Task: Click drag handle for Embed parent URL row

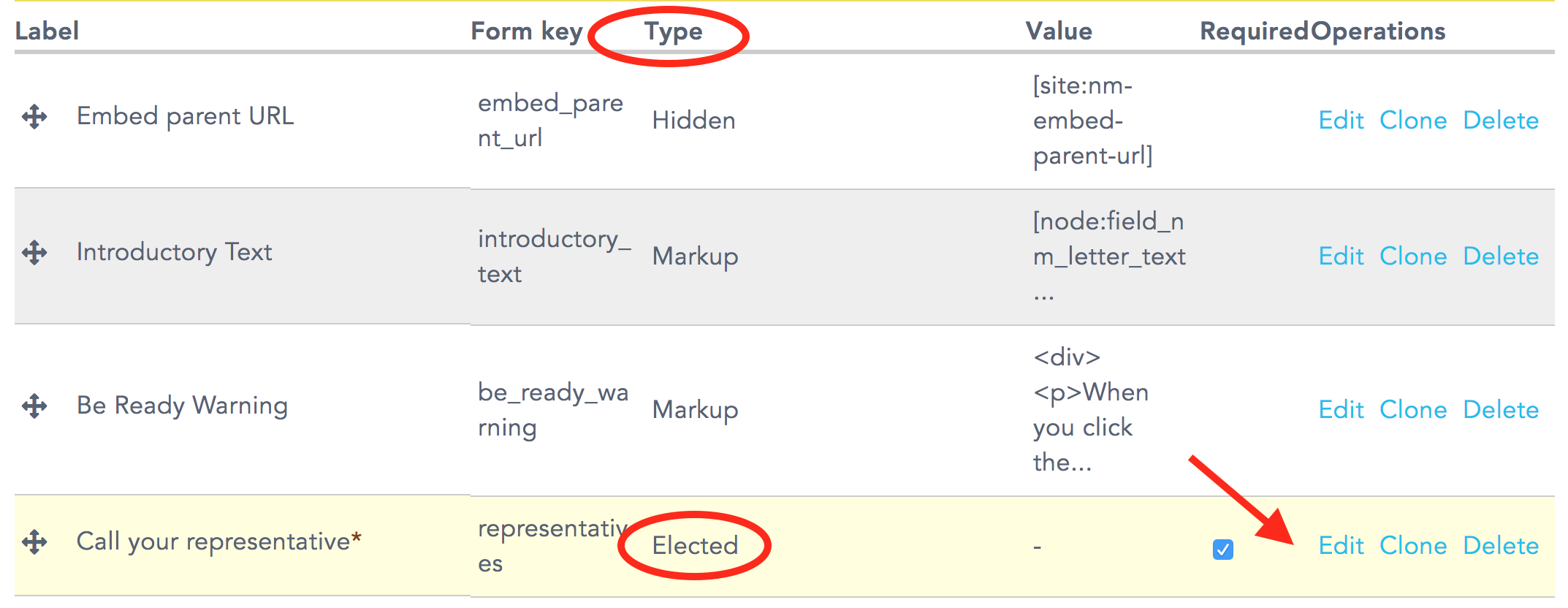Action: pyautogui.click(x=34, y=116)
